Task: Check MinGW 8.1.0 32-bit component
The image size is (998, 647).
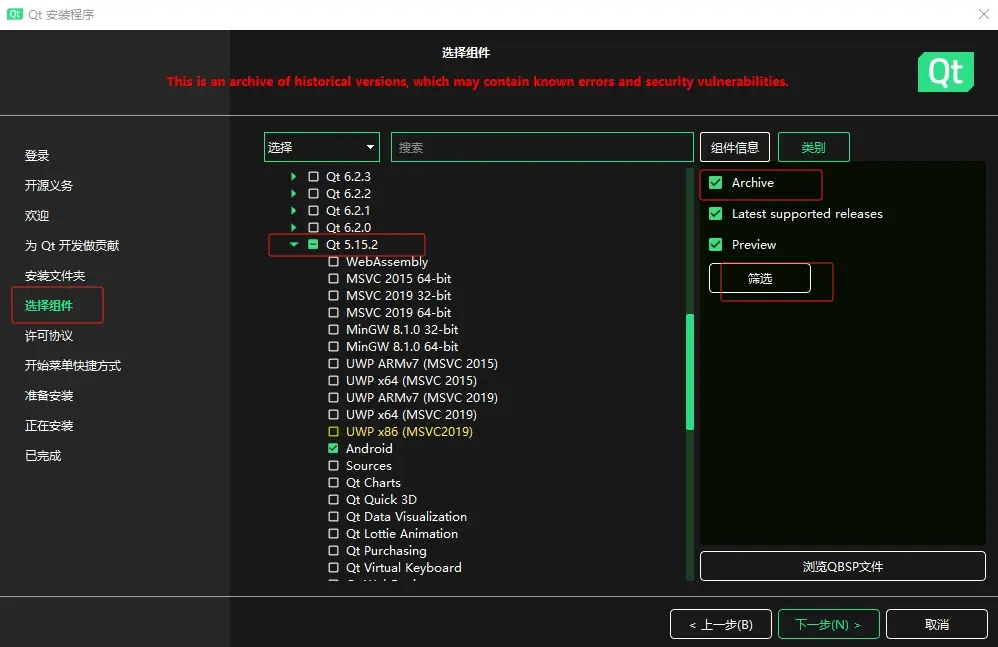Action: (333, 330)
